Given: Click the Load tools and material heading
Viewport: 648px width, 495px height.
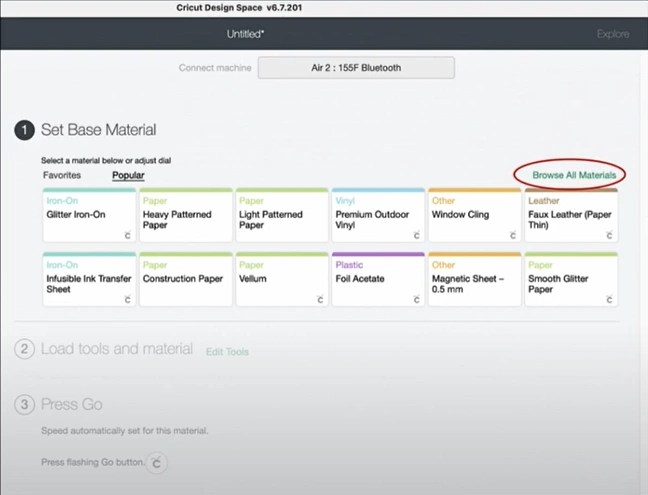Looking at the screenshot, I should click(117, 349).
